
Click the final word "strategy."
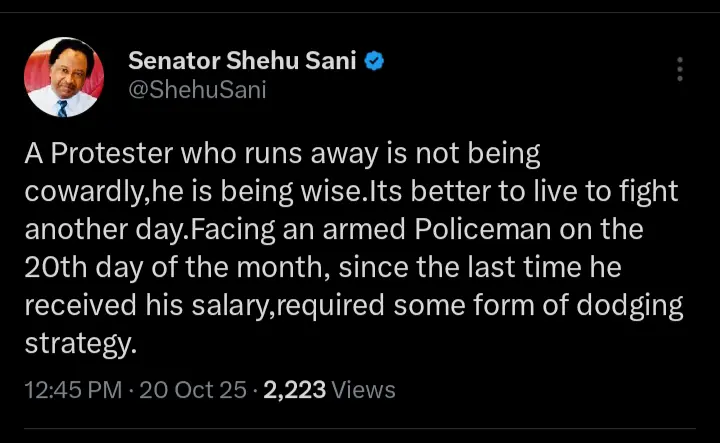(80, 344)
